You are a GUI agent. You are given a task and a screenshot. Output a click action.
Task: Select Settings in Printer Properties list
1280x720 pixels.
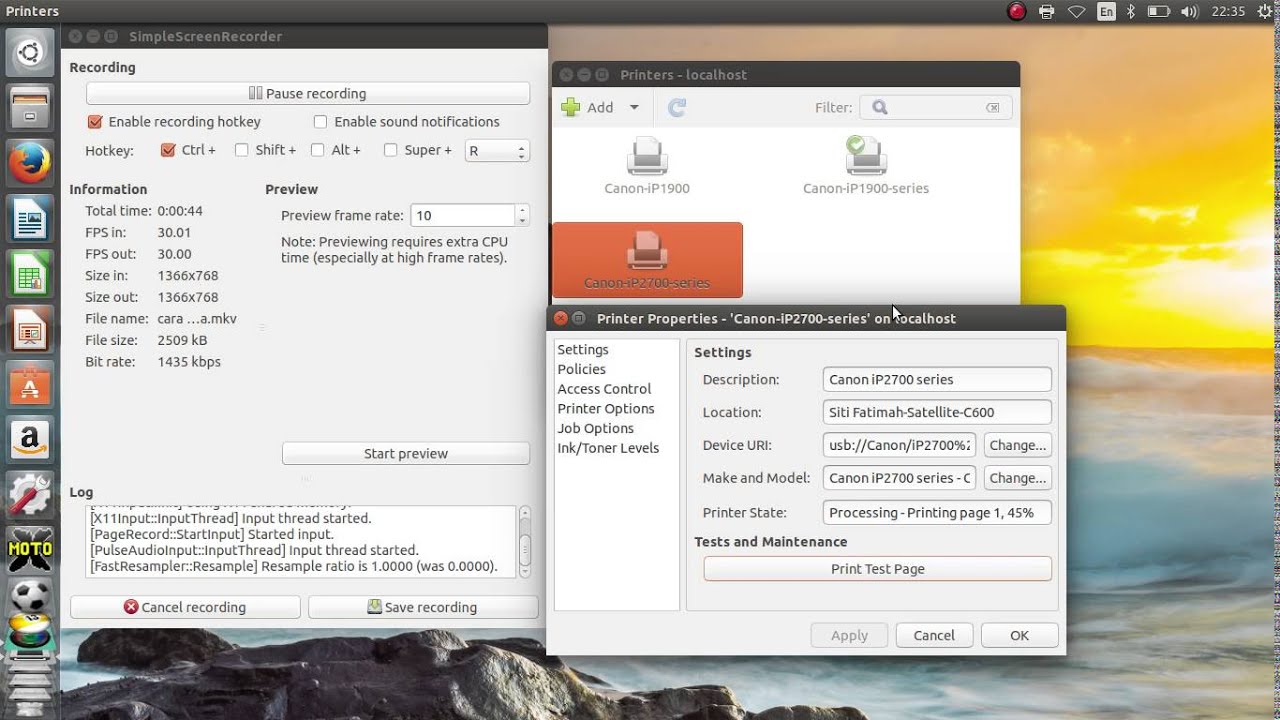click(583, 350)
